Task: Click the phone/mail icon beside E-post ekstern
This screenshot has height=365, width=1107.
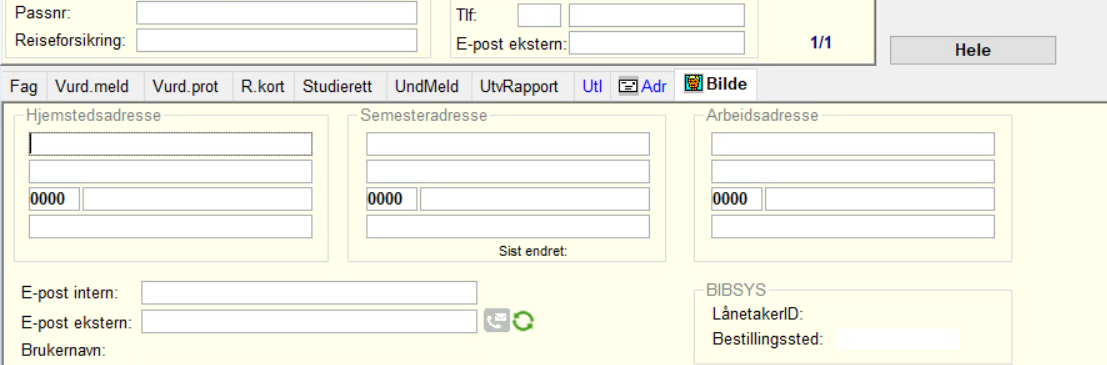Action: [x=496, y=321]
